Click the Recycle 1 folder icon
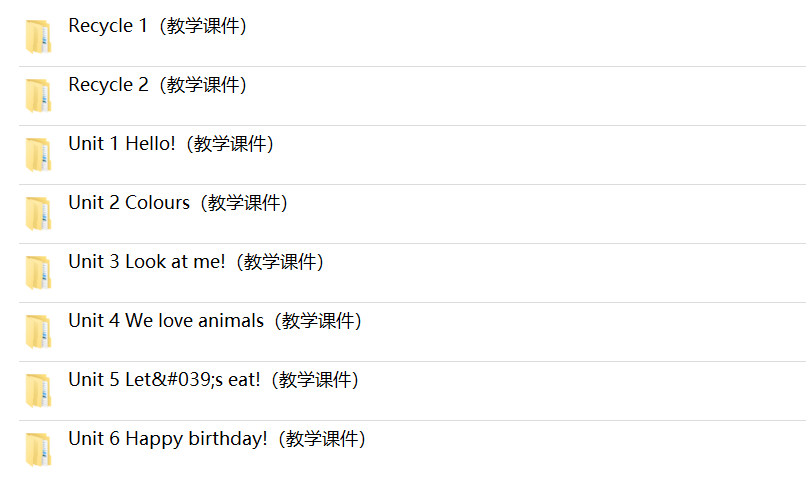 click(39, 36)
